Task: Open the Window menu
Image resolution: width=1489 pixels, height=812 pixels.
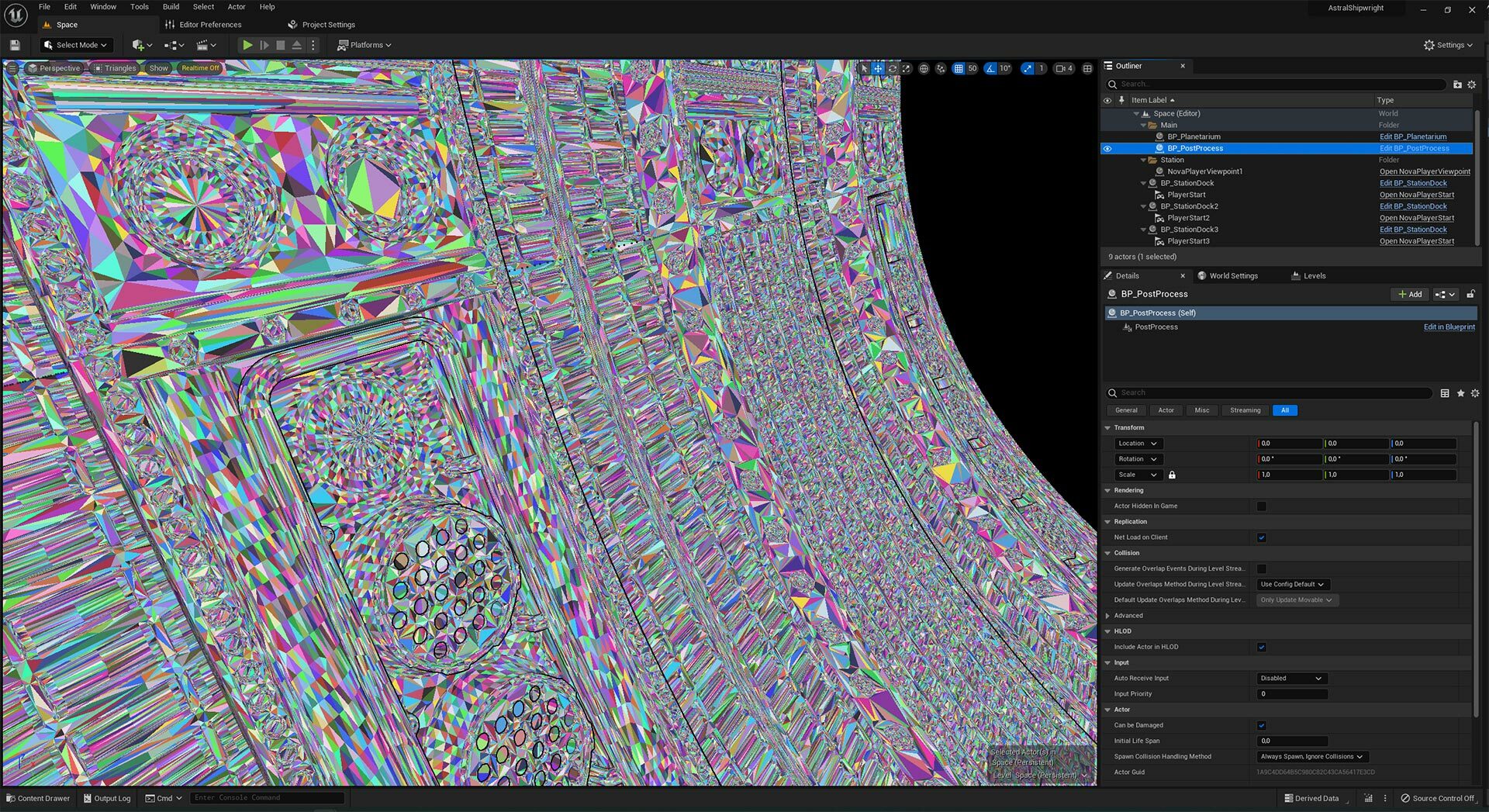Action: [103, 7]
